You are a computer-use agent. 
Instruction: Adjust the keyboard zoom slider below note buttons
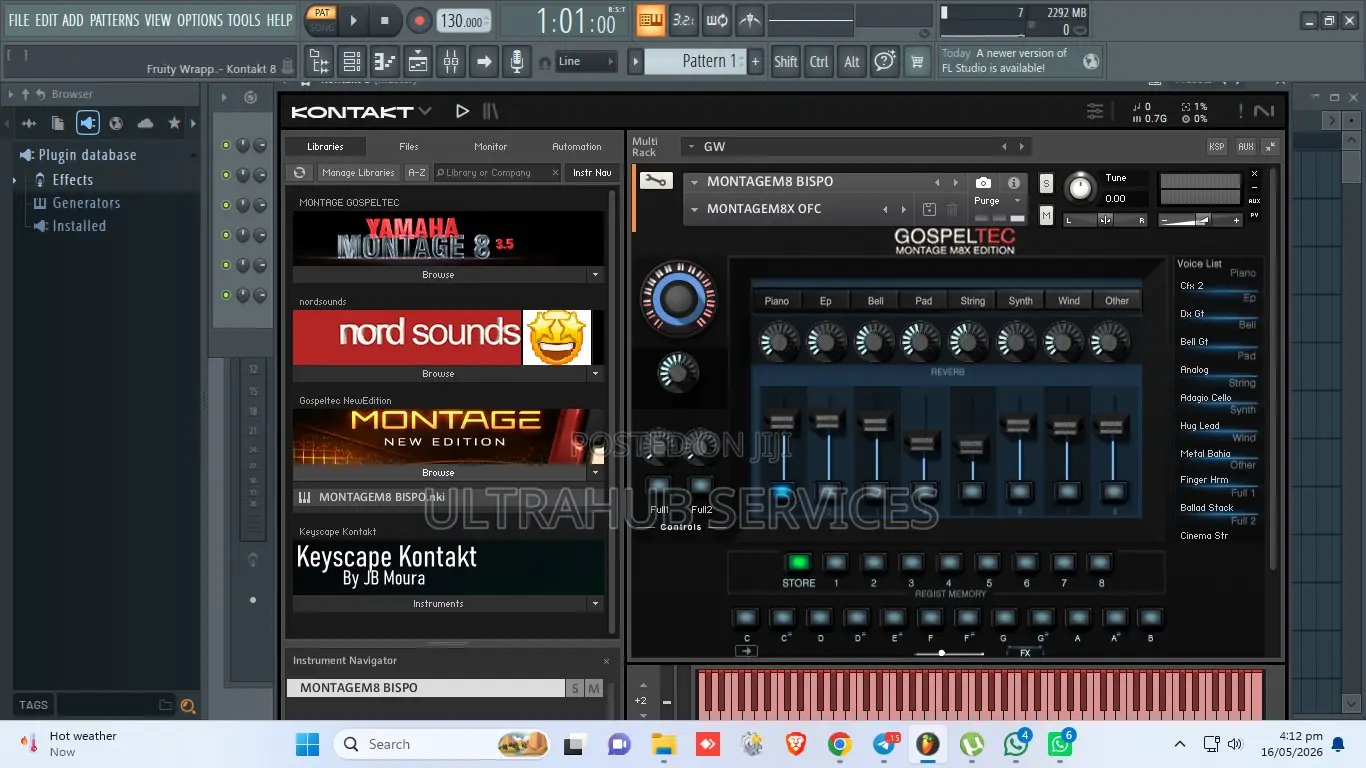point(949,653)
